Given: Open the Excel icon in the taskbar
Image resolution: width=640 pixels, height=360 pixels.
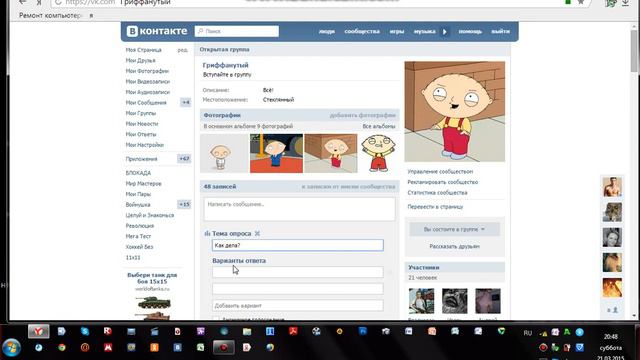Looking at the screenshot, I should point(200,347).
